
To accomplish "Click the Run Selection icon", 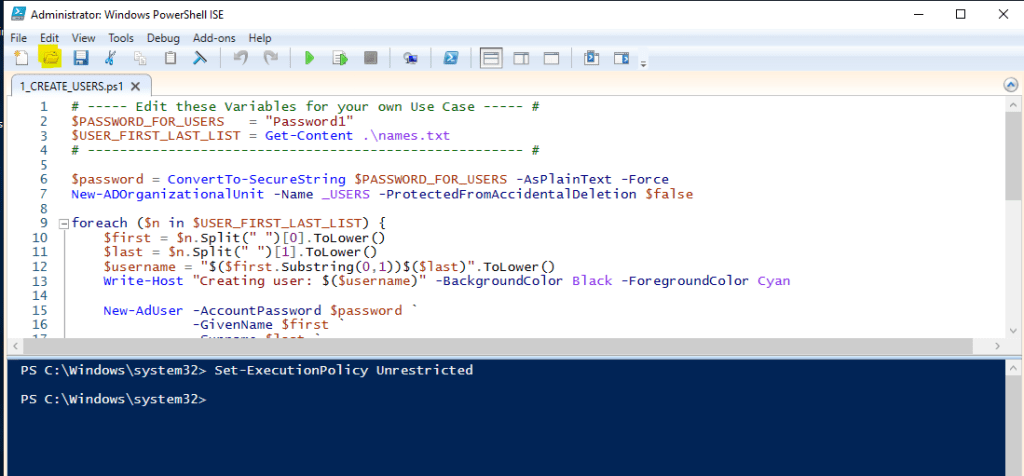I will click(340, 58).
